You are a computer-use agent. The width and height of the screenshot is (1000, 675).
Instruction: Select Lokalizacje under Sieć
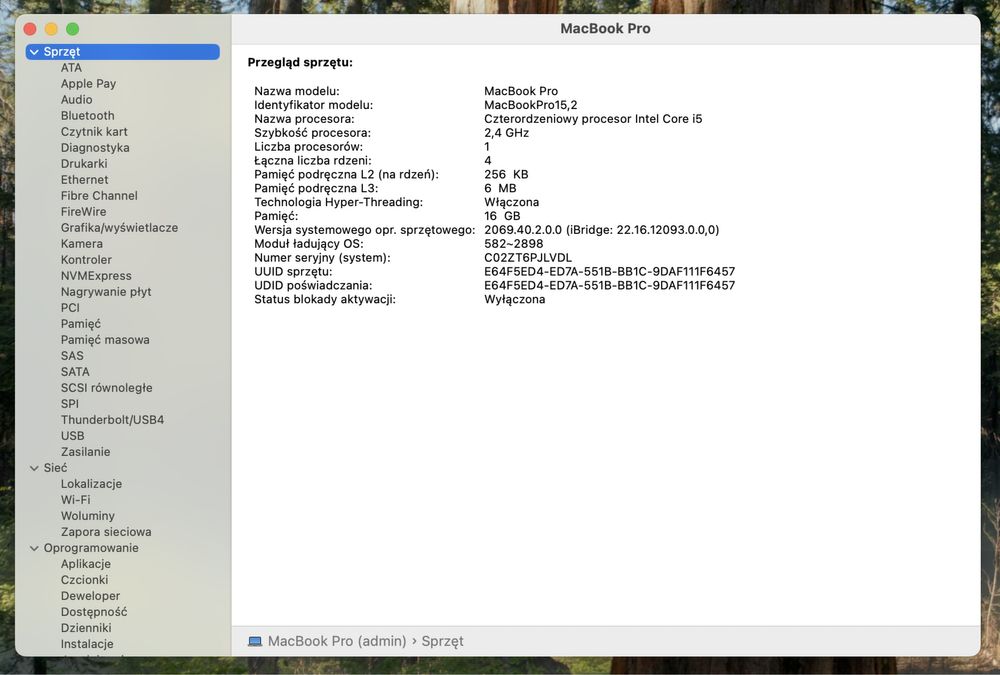(91, 484)
